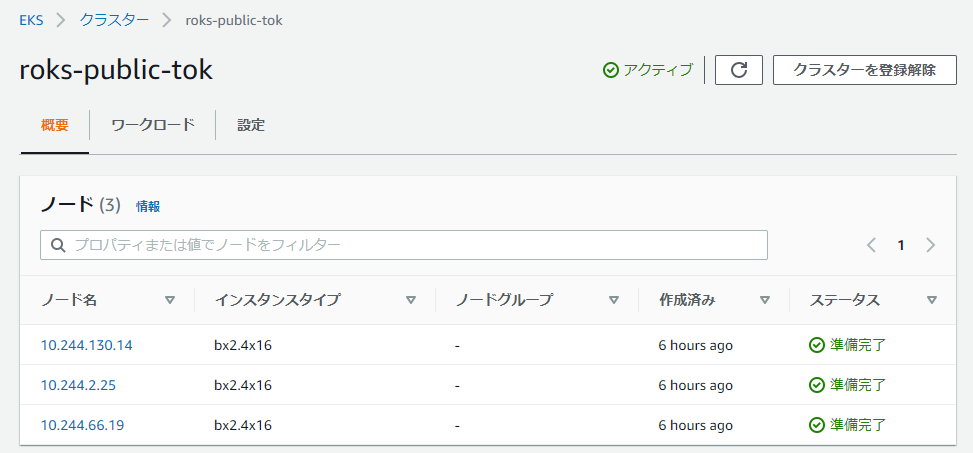Go to previous page arrow
Viewport: 973px width, 453px height.
[x=871, y=245]
